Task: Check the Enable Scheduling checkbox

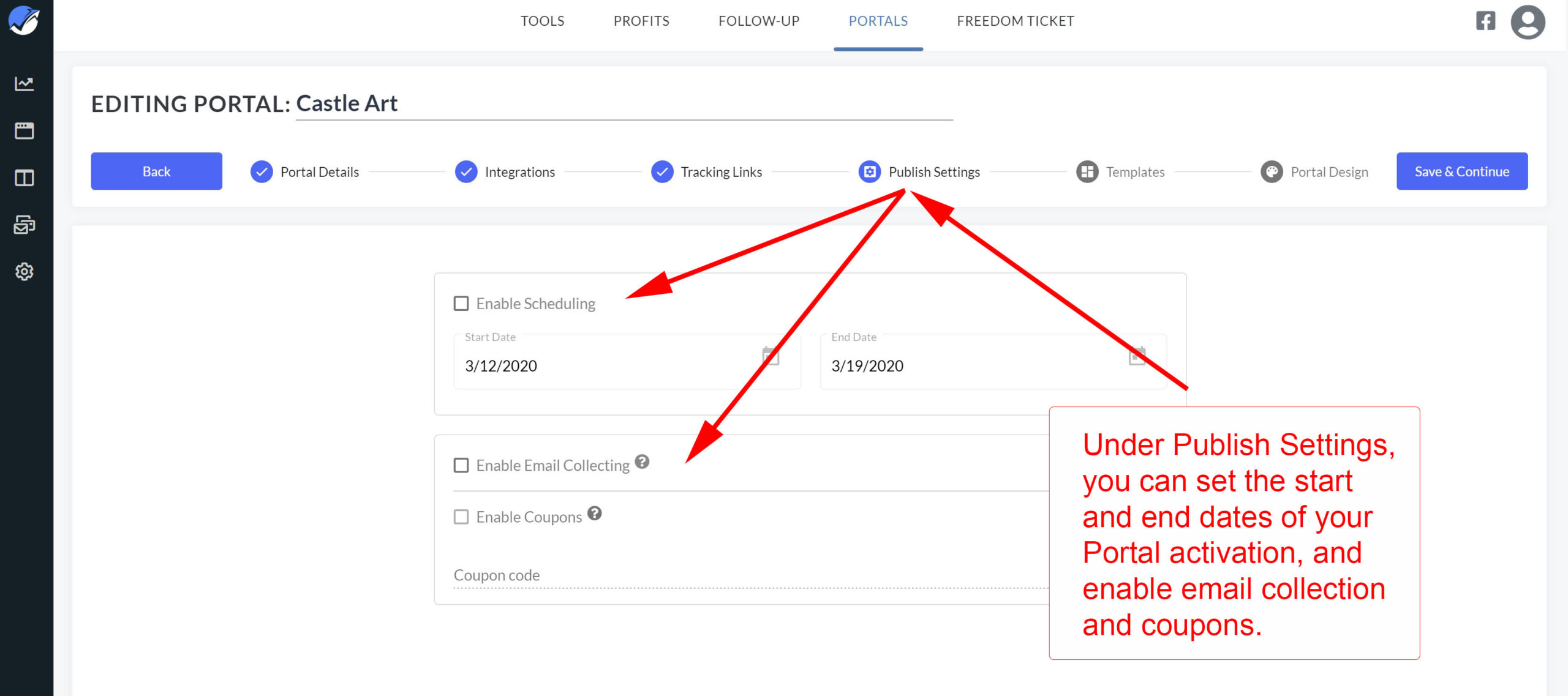Action: [x=461, y=304]
